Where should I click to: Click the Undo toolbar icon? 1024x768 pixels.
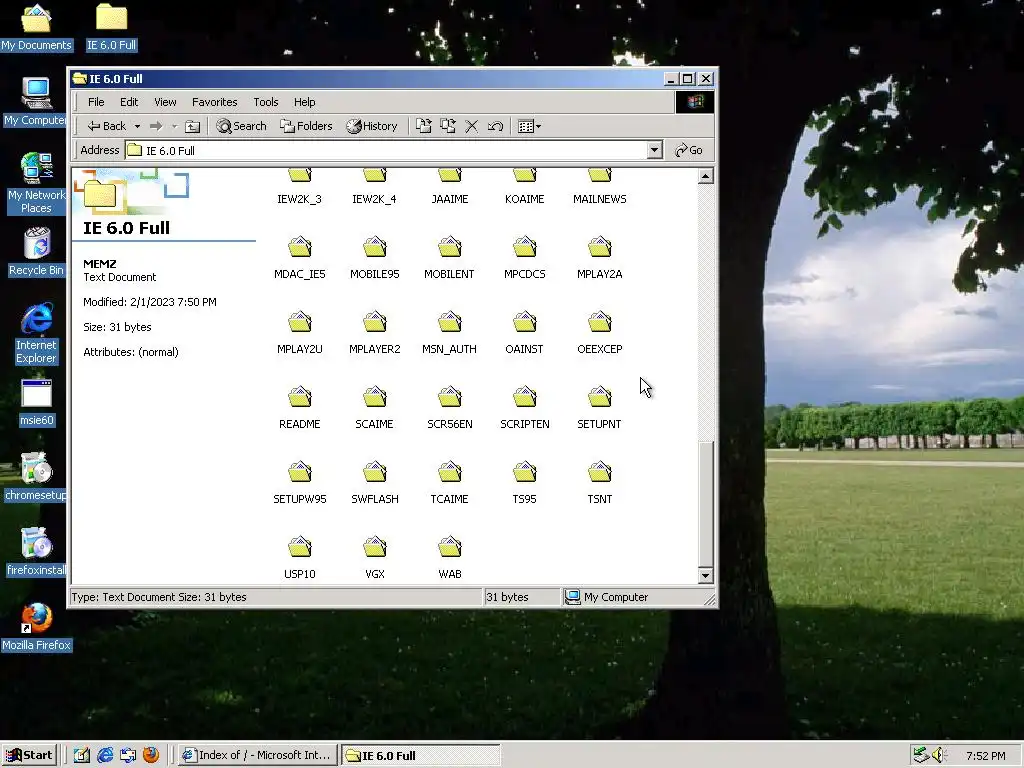(x=495, y=126)
